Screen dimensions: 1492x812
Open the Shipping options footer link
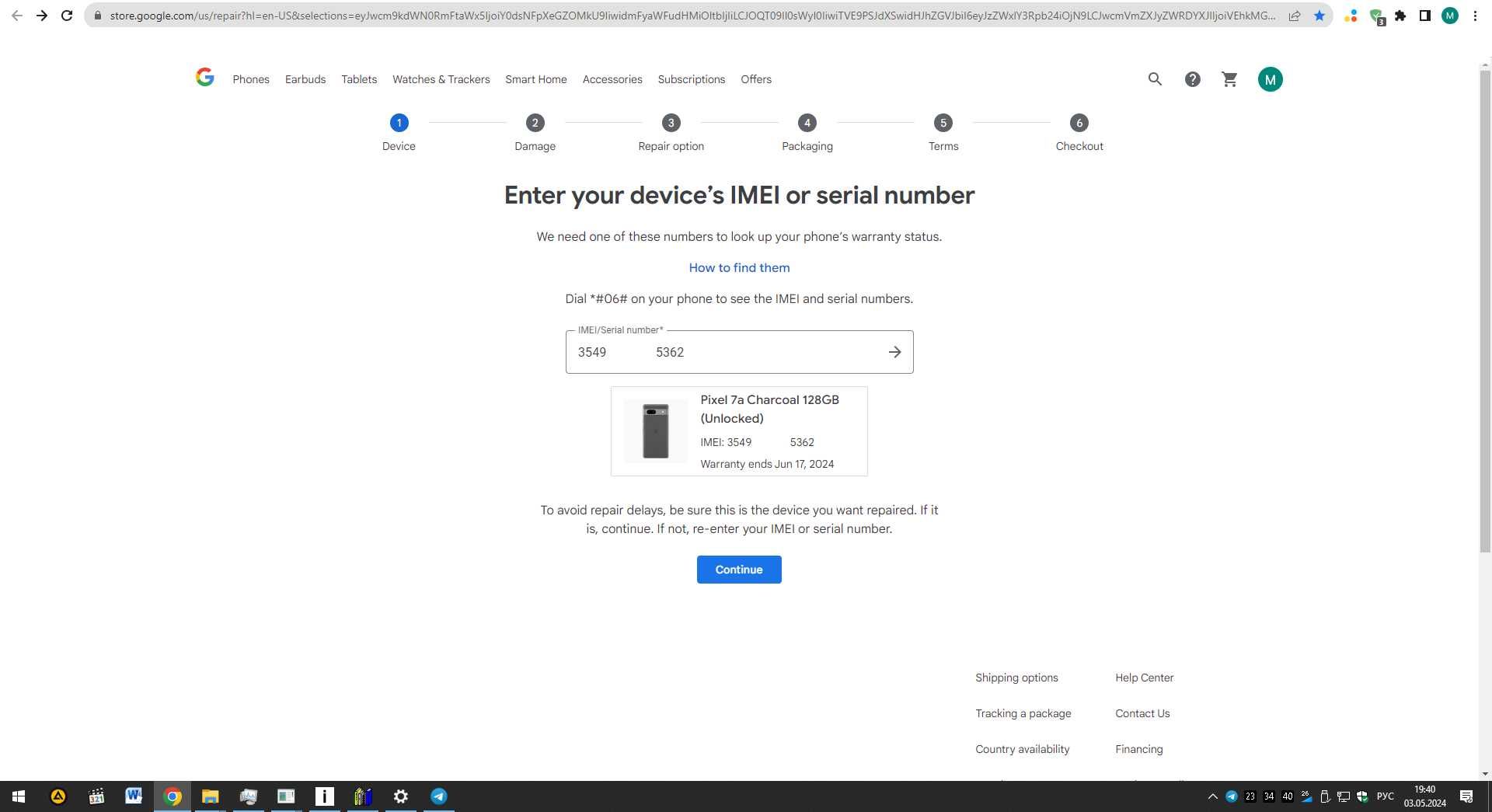(x=1016, y=678)
